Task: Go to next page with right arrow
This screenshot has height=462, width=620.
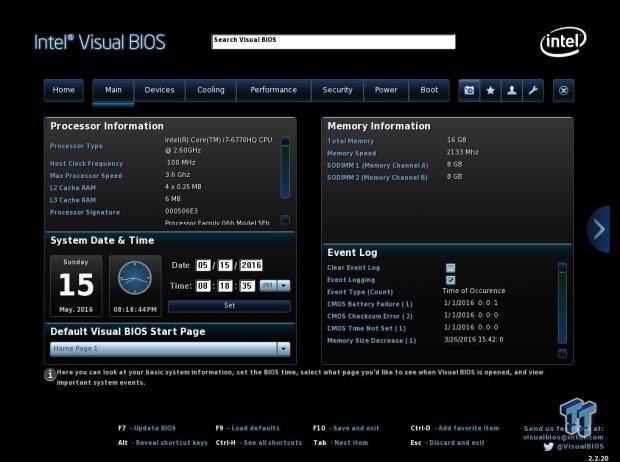Action: coord(599,229)
